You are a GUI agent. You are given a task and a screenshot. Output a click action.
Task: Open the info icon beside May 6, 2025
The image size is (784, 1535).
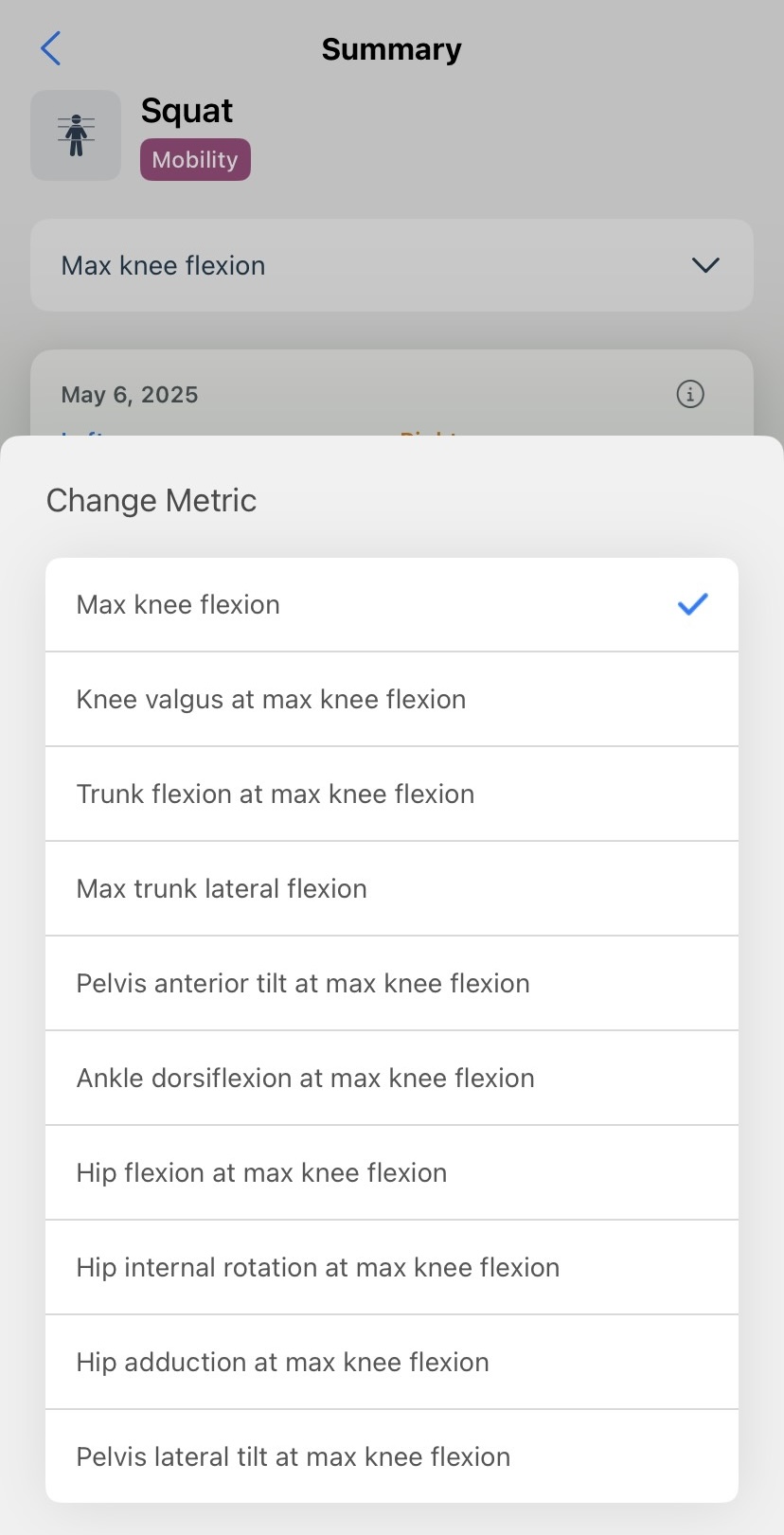pyautogui.click(x=690, y=394)
